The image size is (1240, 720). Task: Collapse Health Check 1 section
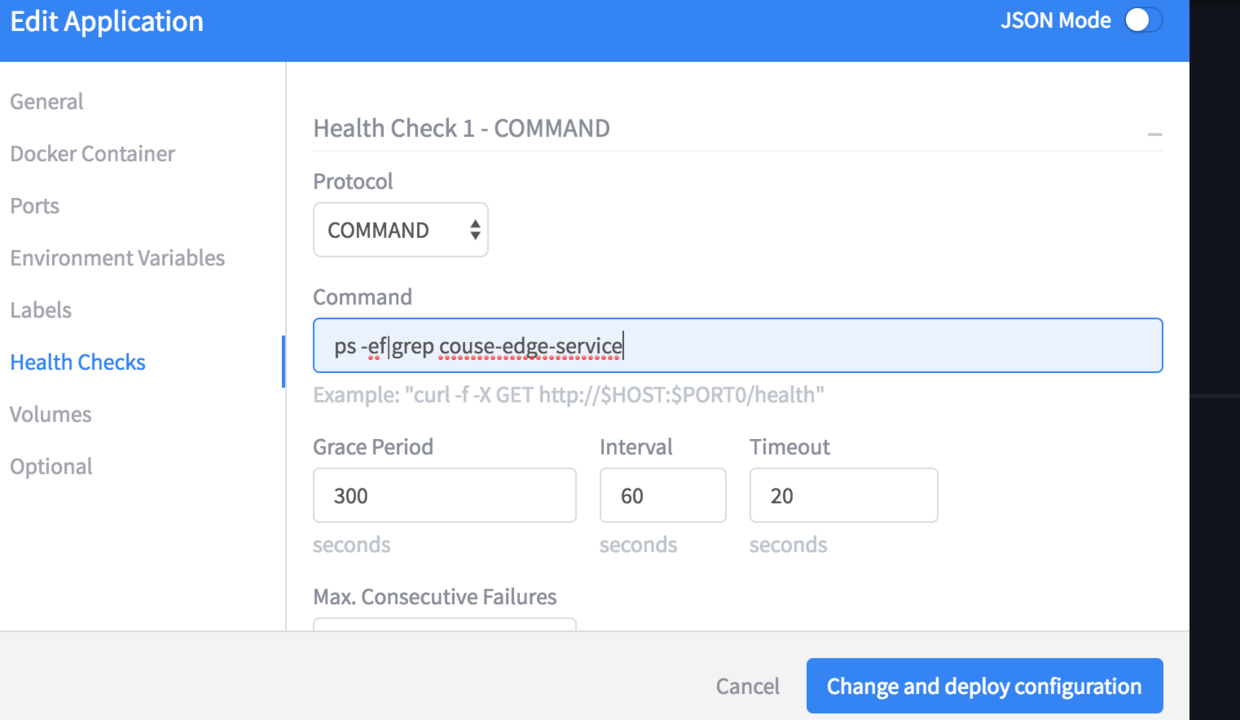tap(1155, 134)
